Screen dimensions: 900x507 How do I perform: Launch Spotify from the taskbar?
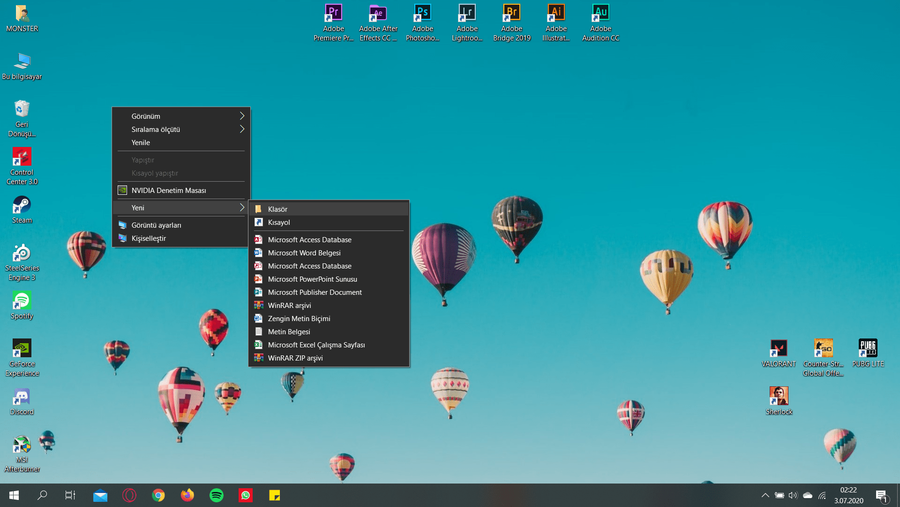216,495
